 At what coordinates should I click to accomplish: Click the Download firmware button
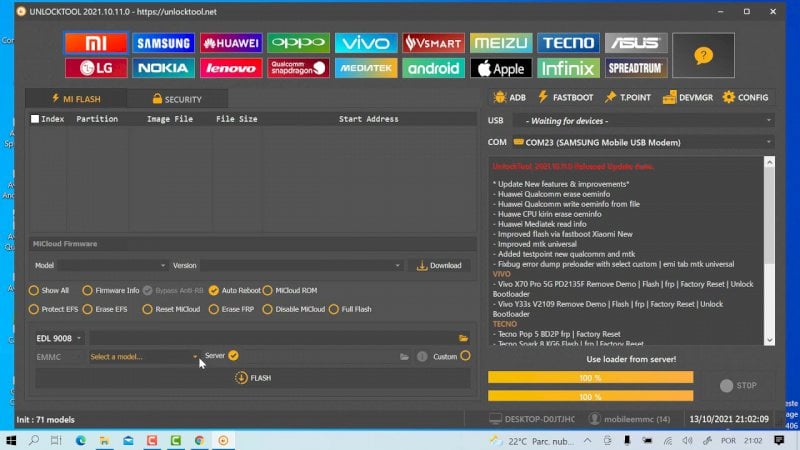(439, 265)
